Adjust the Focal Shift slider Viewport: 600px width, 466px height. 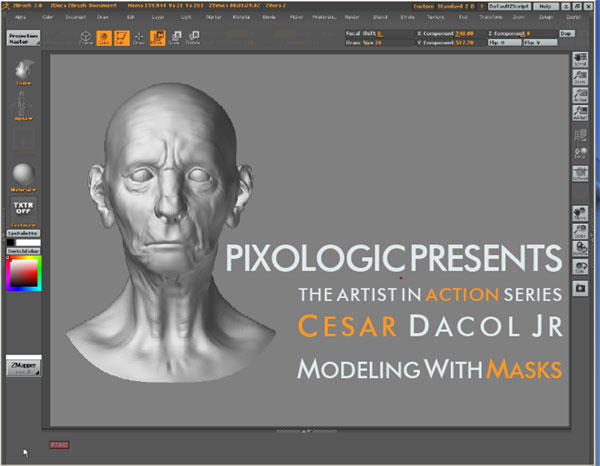click(x=379, y=34)
